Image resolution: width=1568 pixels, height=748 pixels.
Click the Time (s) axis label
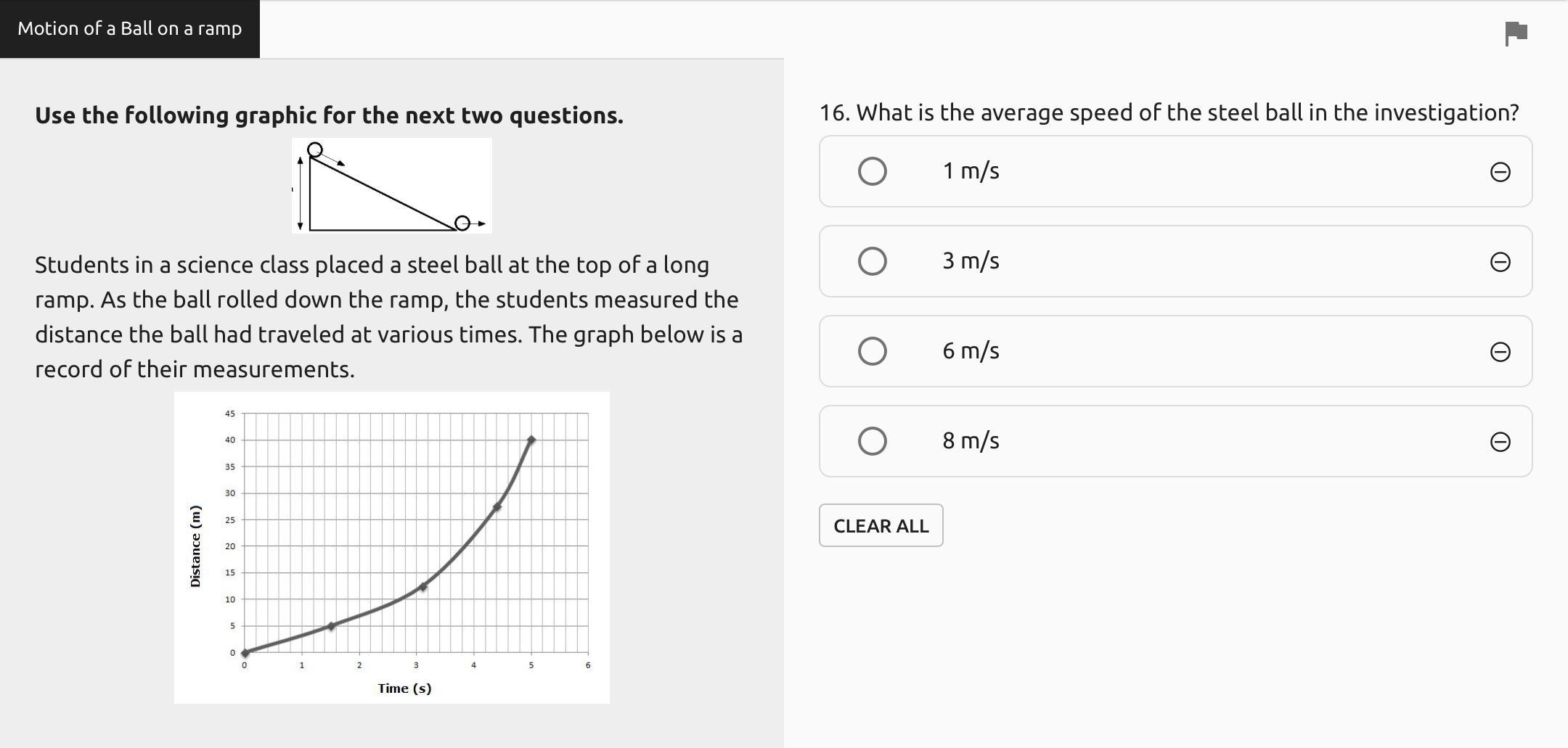(404, 689)
